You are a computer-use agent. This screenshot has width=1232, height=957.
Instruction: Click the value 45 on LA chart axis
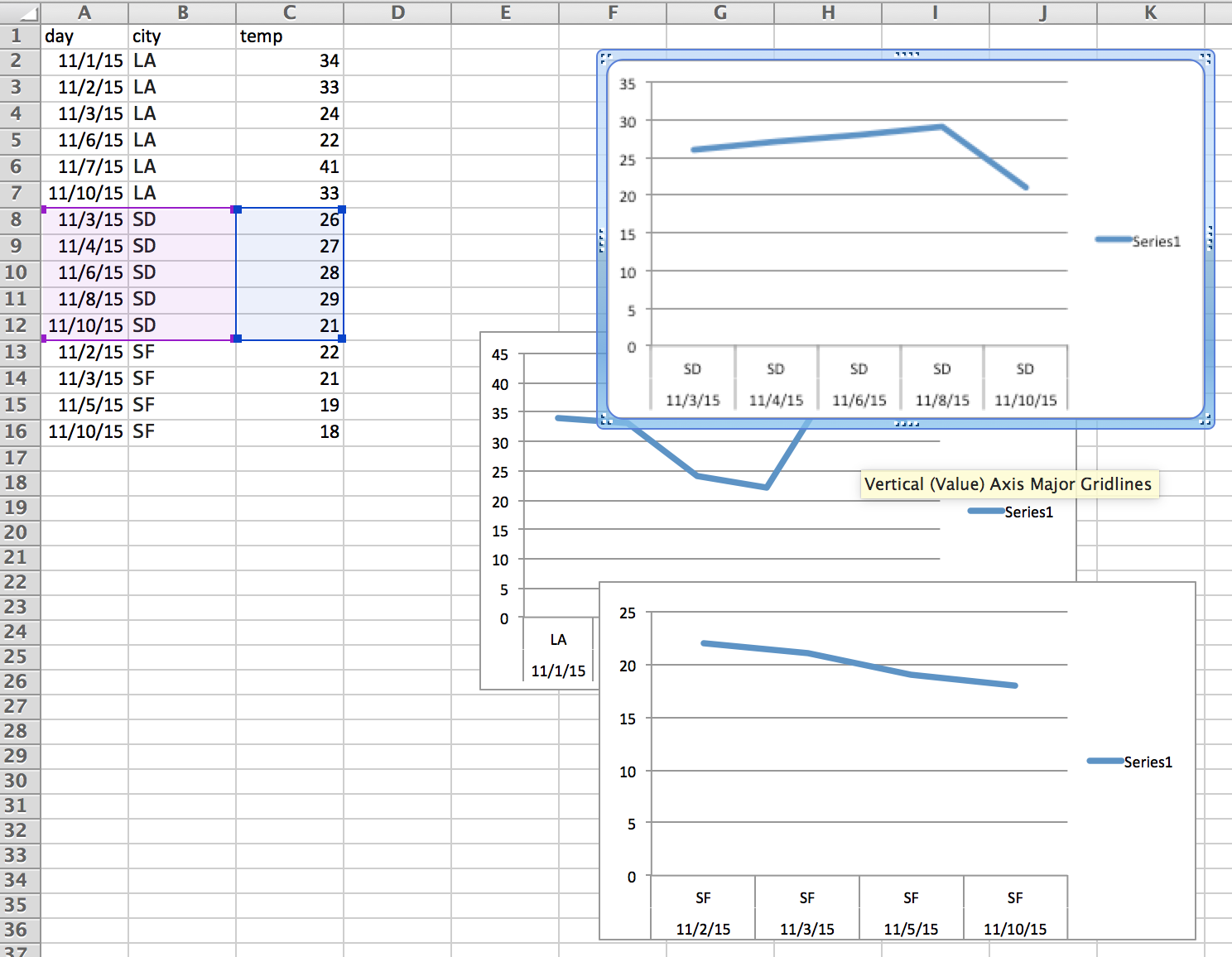pos(500,354)
